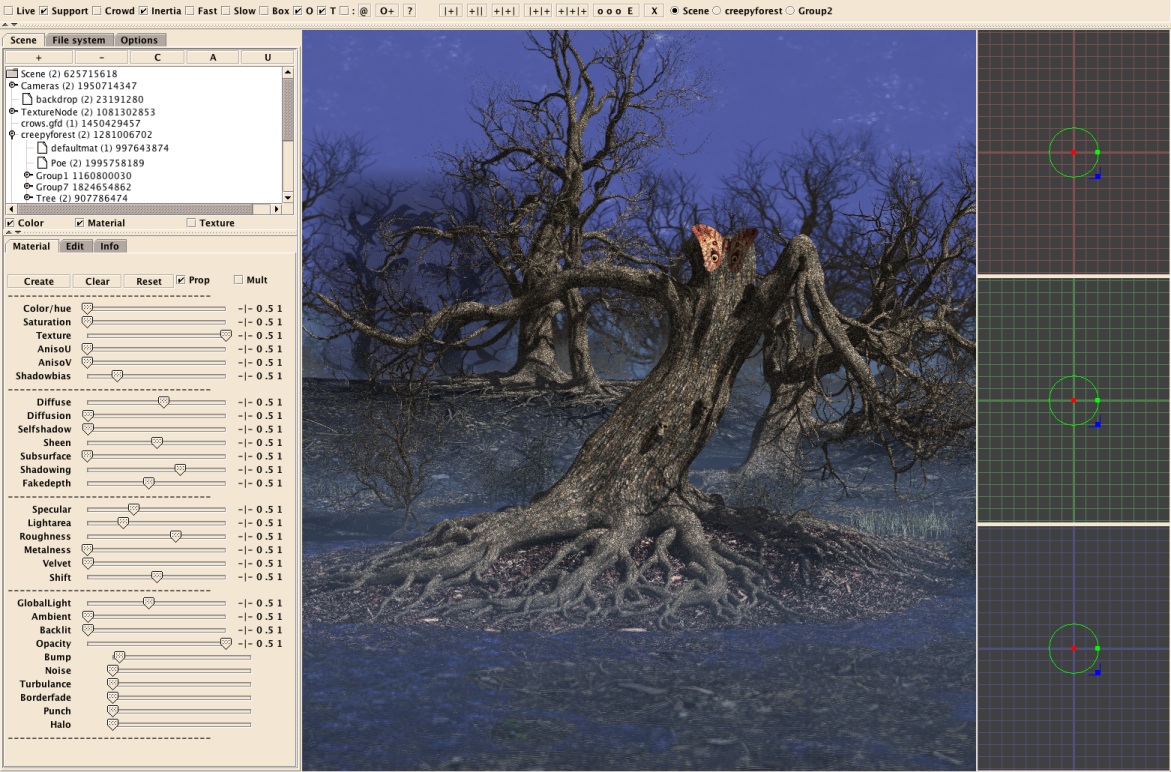Select the Scene tab

pos(23,40)
